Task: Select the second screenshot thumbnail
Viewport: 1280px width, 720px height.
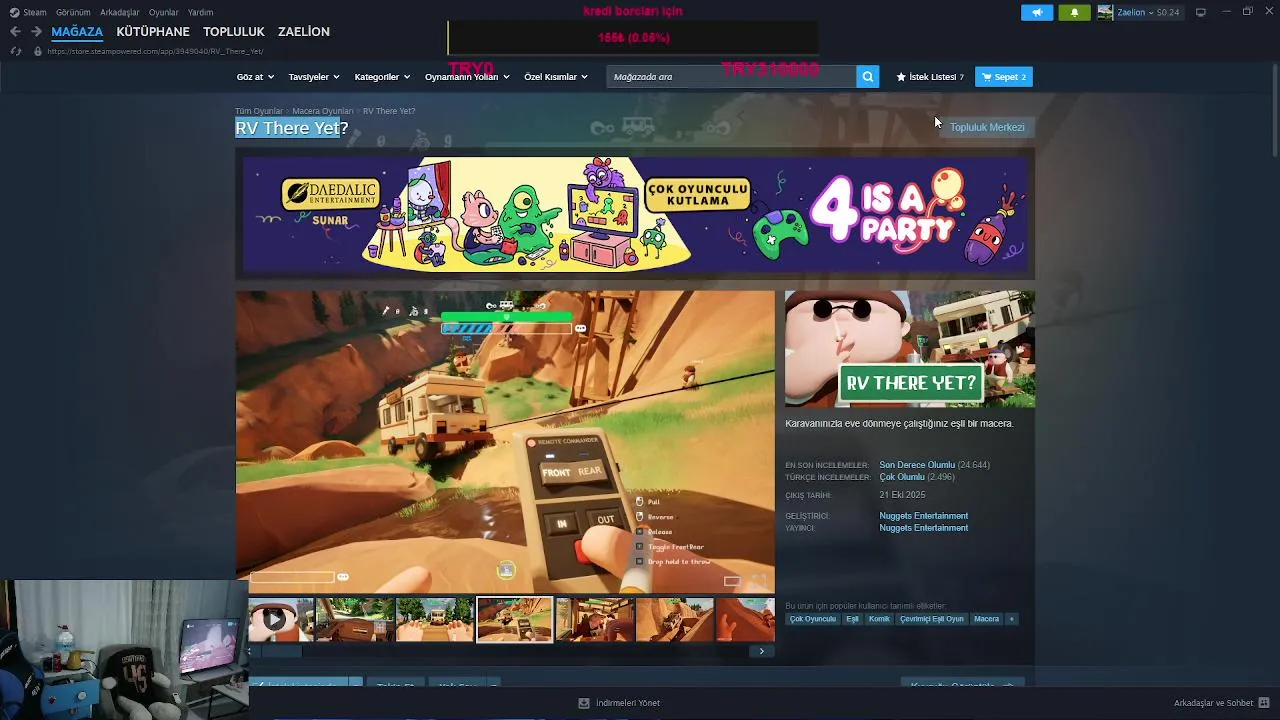Action: [x=355, y=619]
